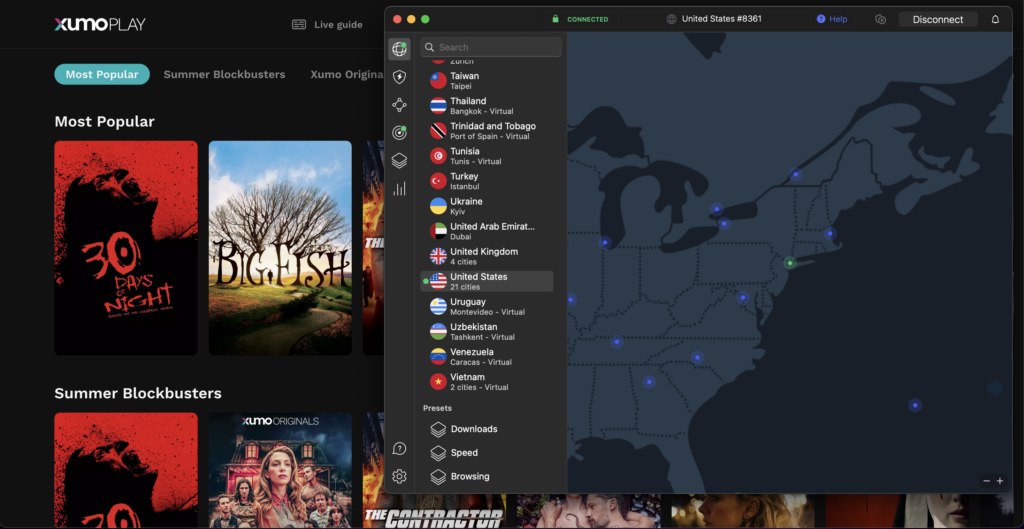Screen dimensions: 1024x529
Task: Open the Xumo Originals poster in Summer Blockbusters
Action: pyautogui.click(x=280, y=470)
